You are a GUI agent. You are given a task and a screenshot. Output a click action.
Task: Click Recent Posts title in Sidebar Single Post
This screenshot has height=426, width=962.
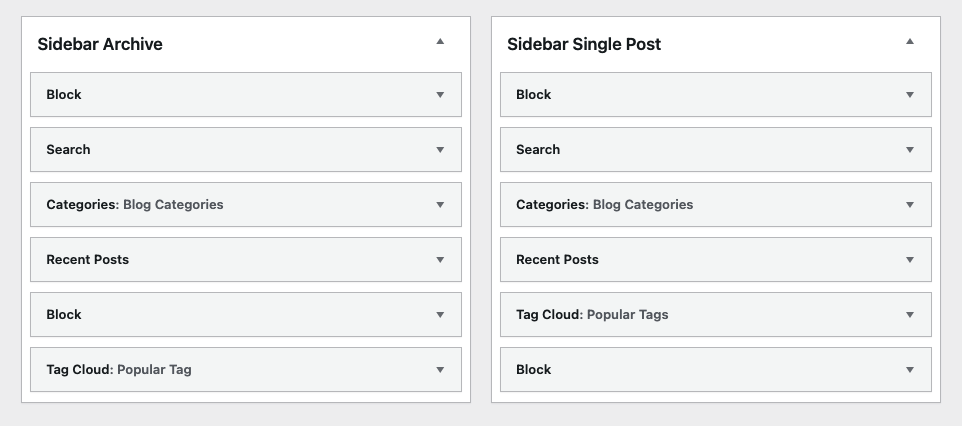click(557, 260)
